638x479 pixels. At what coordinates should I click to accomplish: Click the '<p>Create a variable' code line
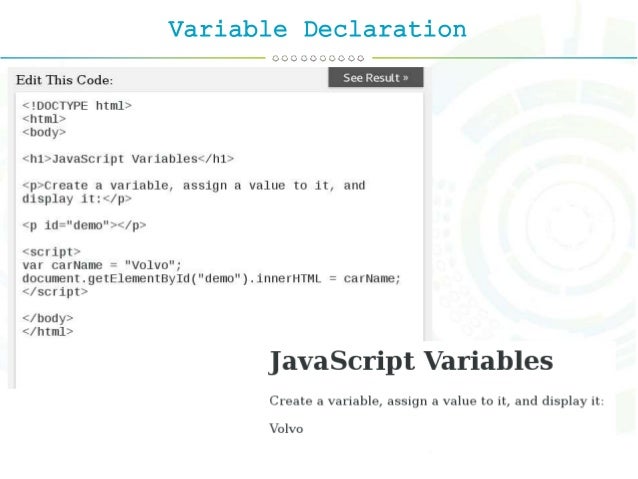194,186
